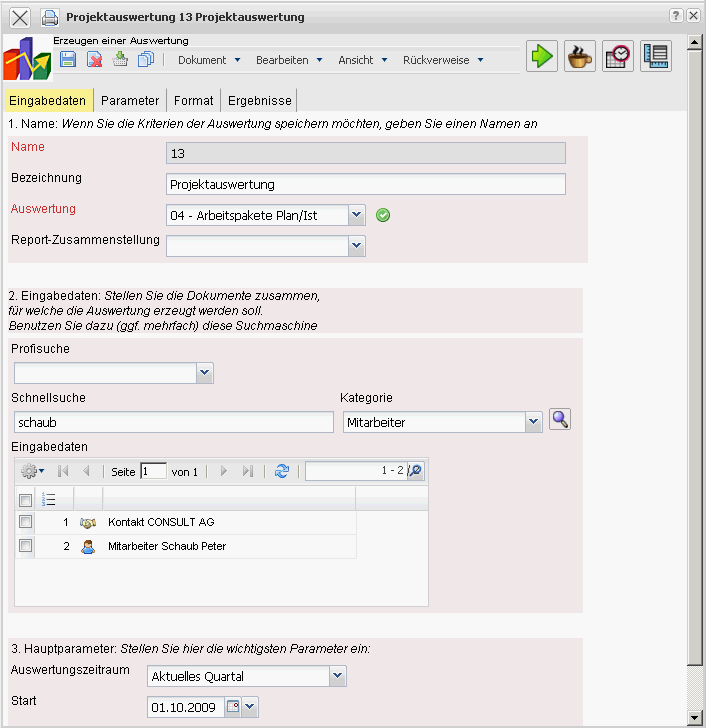The image size is (706, 728).
Task: Toggle the select-all checkbox in grid header
Action: pyautogui.click(x=26, y=499)
